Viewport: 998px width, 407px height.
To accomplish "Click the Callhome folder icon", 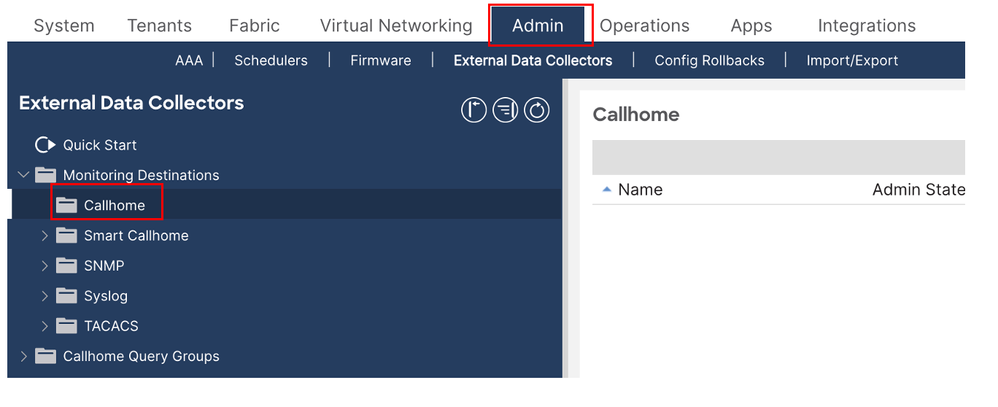I will click(67, 205).
